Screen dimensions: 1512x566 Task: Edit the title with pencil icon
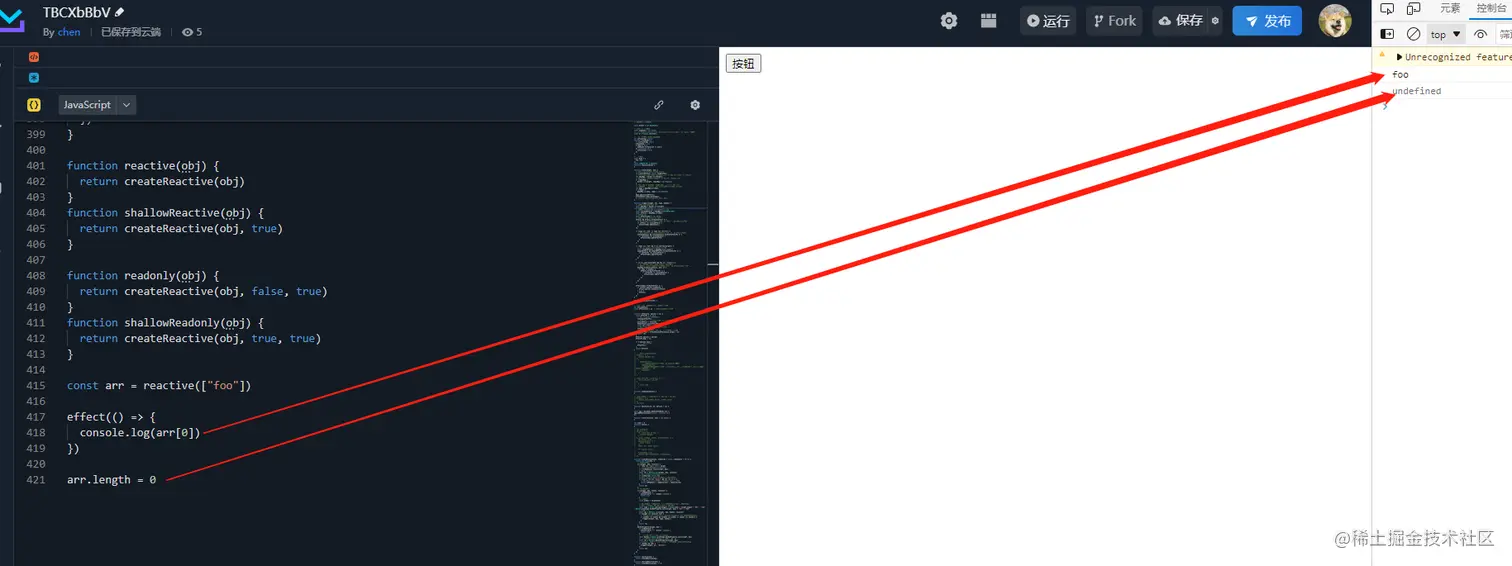pyautogui.click(x=120, y=12)
